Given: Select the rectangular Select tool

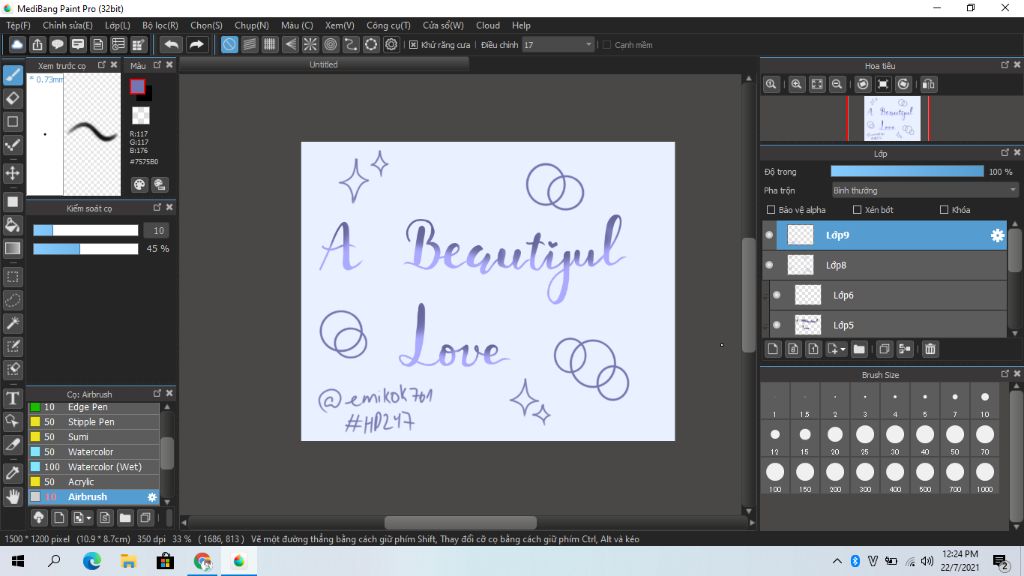Looking at the screenshot, I should pyautogui.click(x=12, y=277).
